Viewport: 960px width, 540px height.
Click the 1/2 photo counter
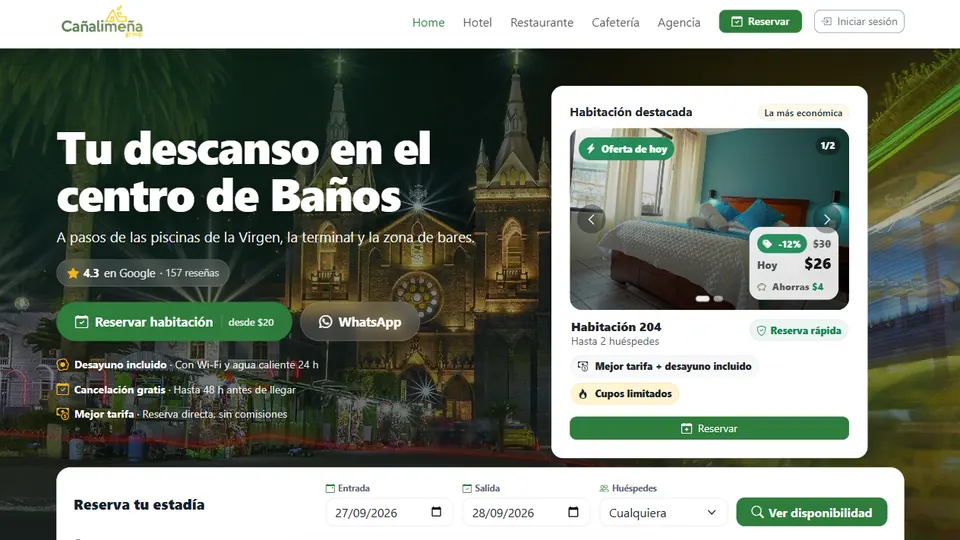coord(827,146)
